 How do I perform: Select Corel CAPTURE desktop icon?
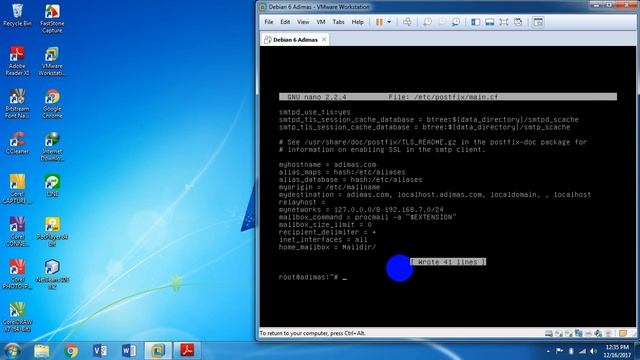(17, 189)
